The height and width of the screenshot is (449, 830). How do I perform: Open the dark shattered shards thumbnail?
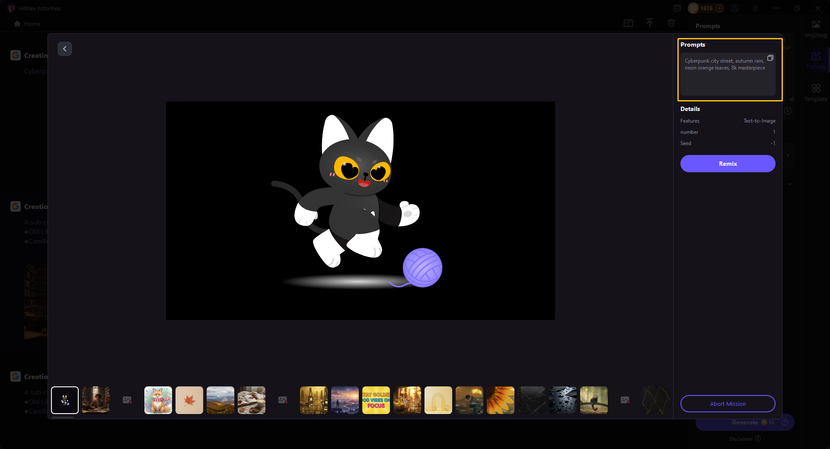point(563,400)
